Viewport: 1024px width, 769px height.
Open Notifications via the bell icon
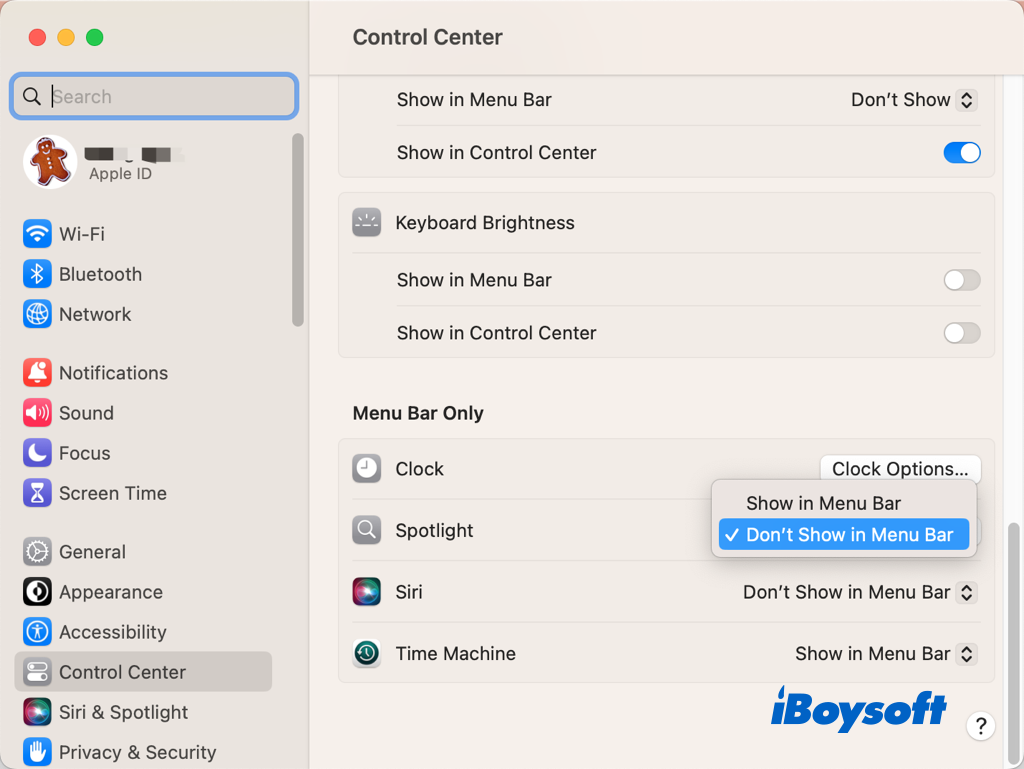[x=37, y=373]
